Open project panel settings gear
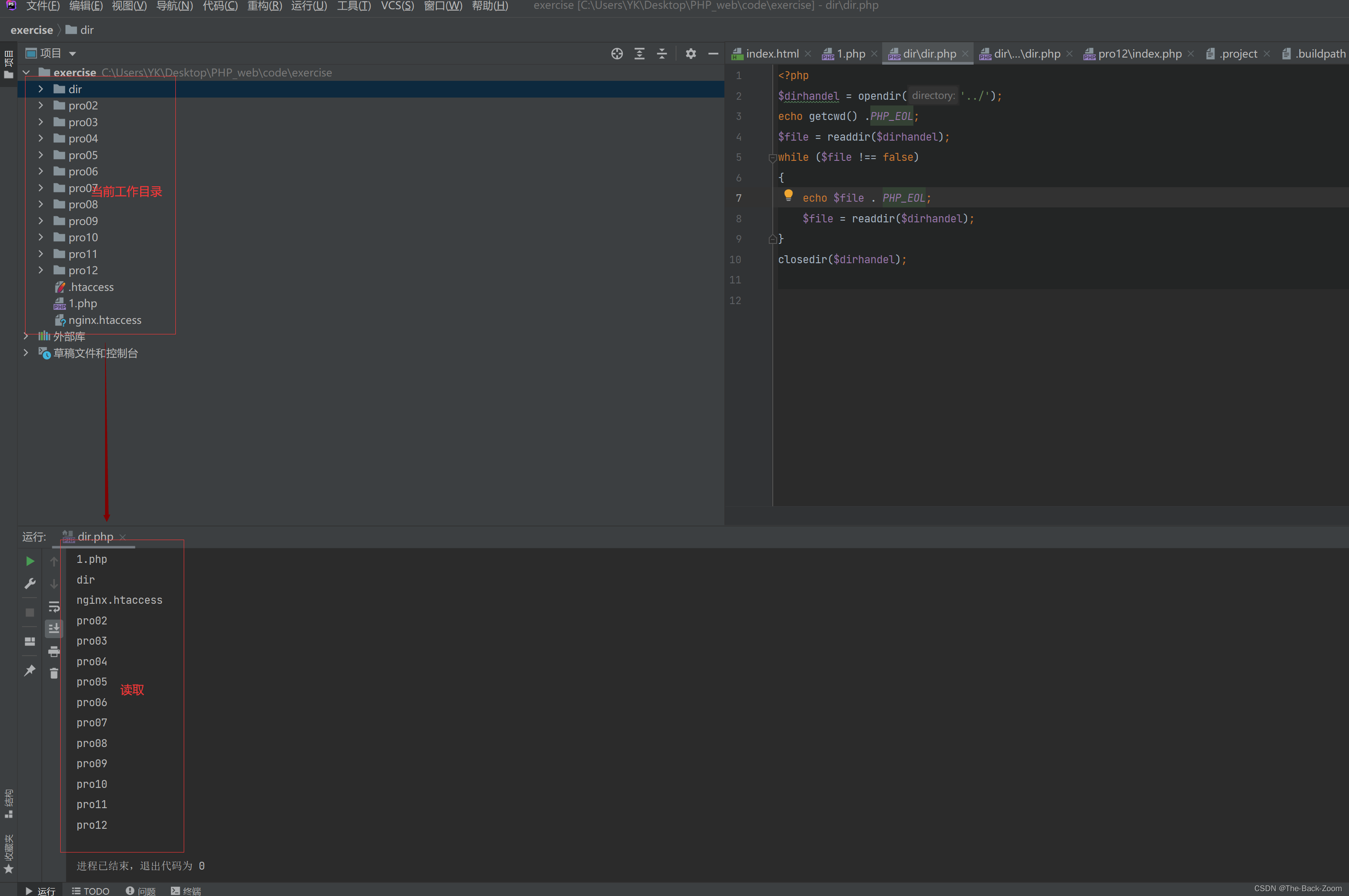 (691, 54)
